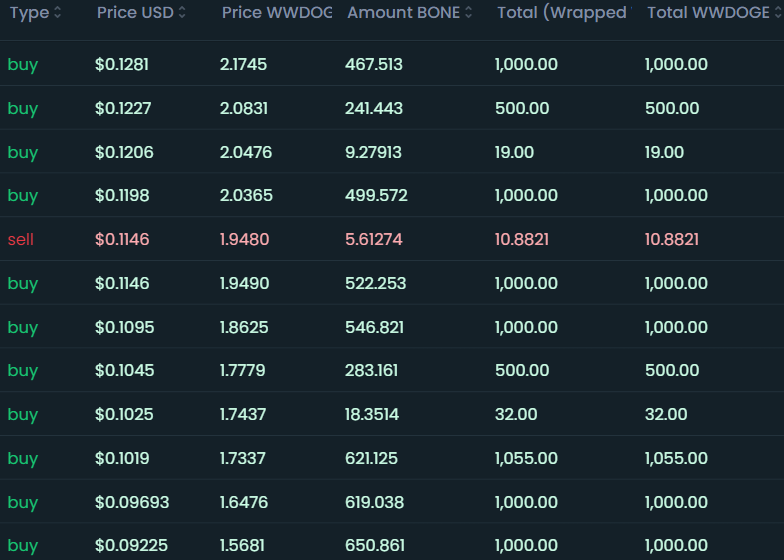Select the 32.00 Total WWDOGE cell

point(666,414)
